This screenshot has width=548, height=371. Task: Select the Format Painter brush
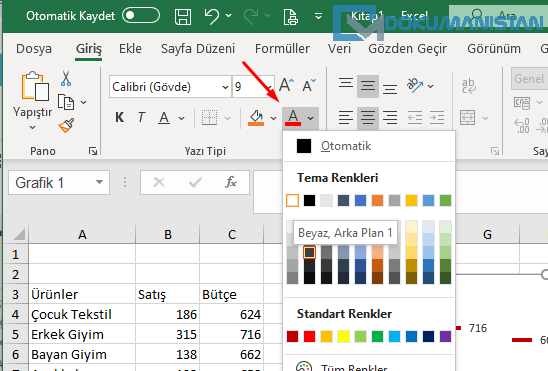pos(66,125)
